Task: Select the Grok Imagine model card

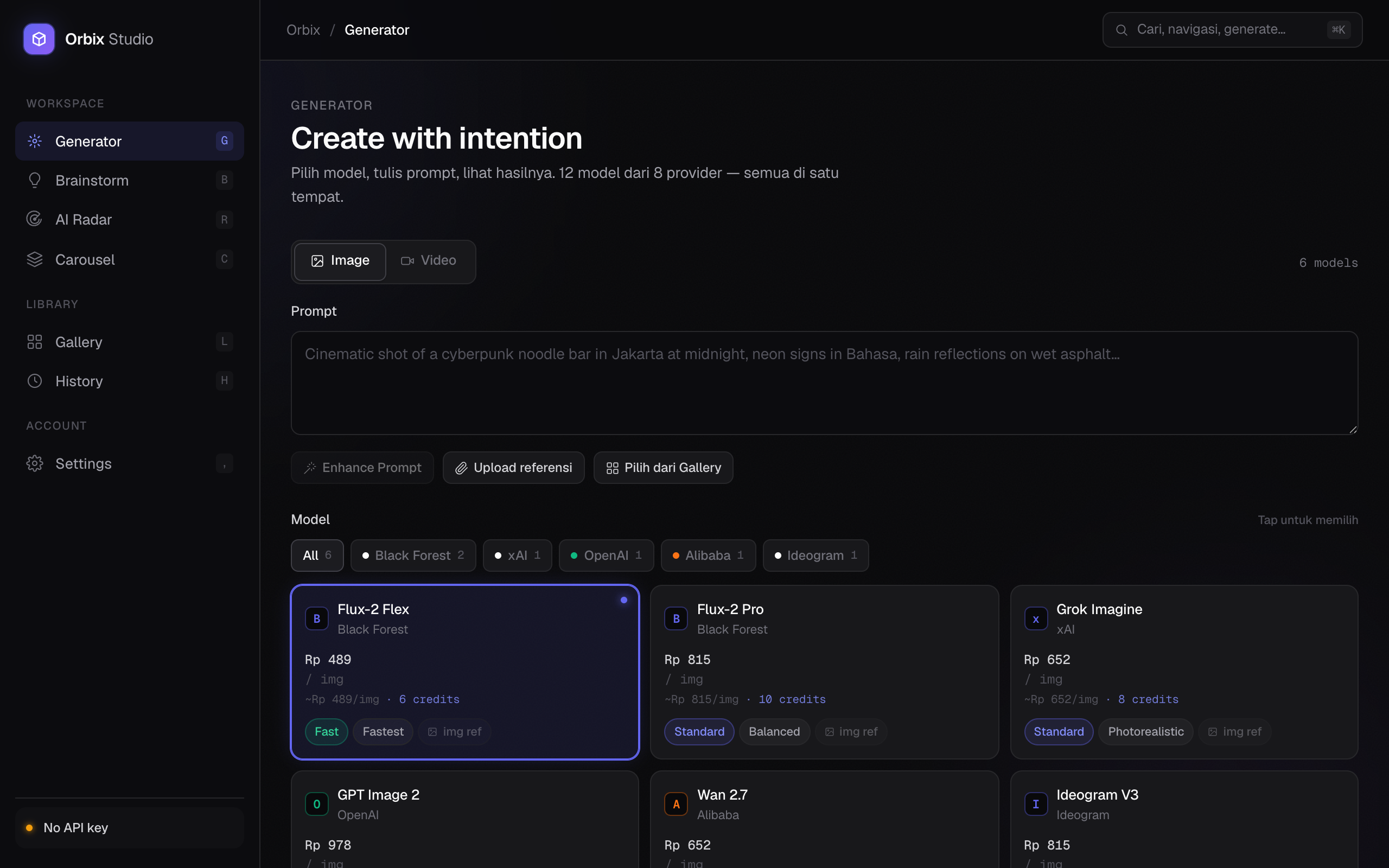Action: tap(1184, 672)
